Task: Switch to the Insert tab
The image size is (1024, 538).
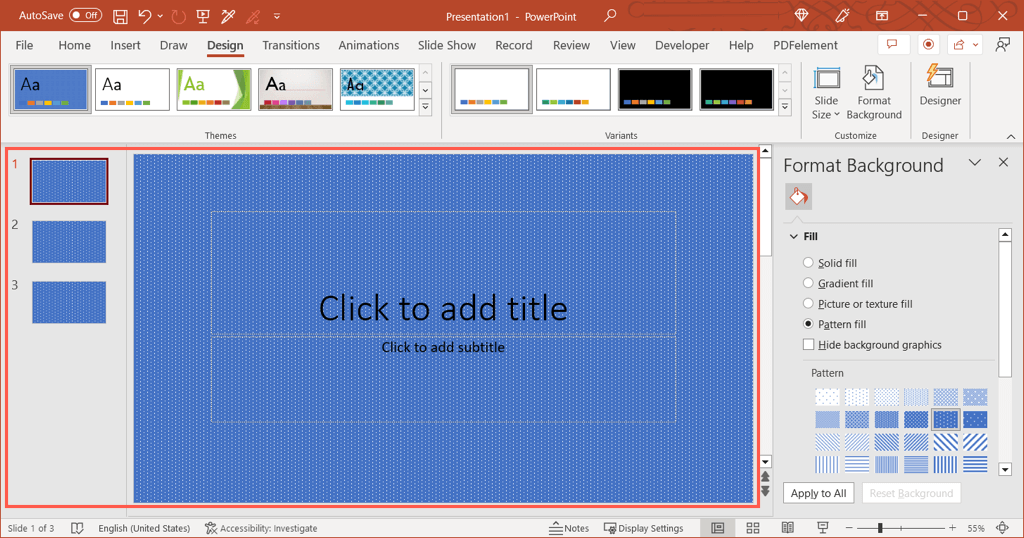Action: (x=125, y=45)
